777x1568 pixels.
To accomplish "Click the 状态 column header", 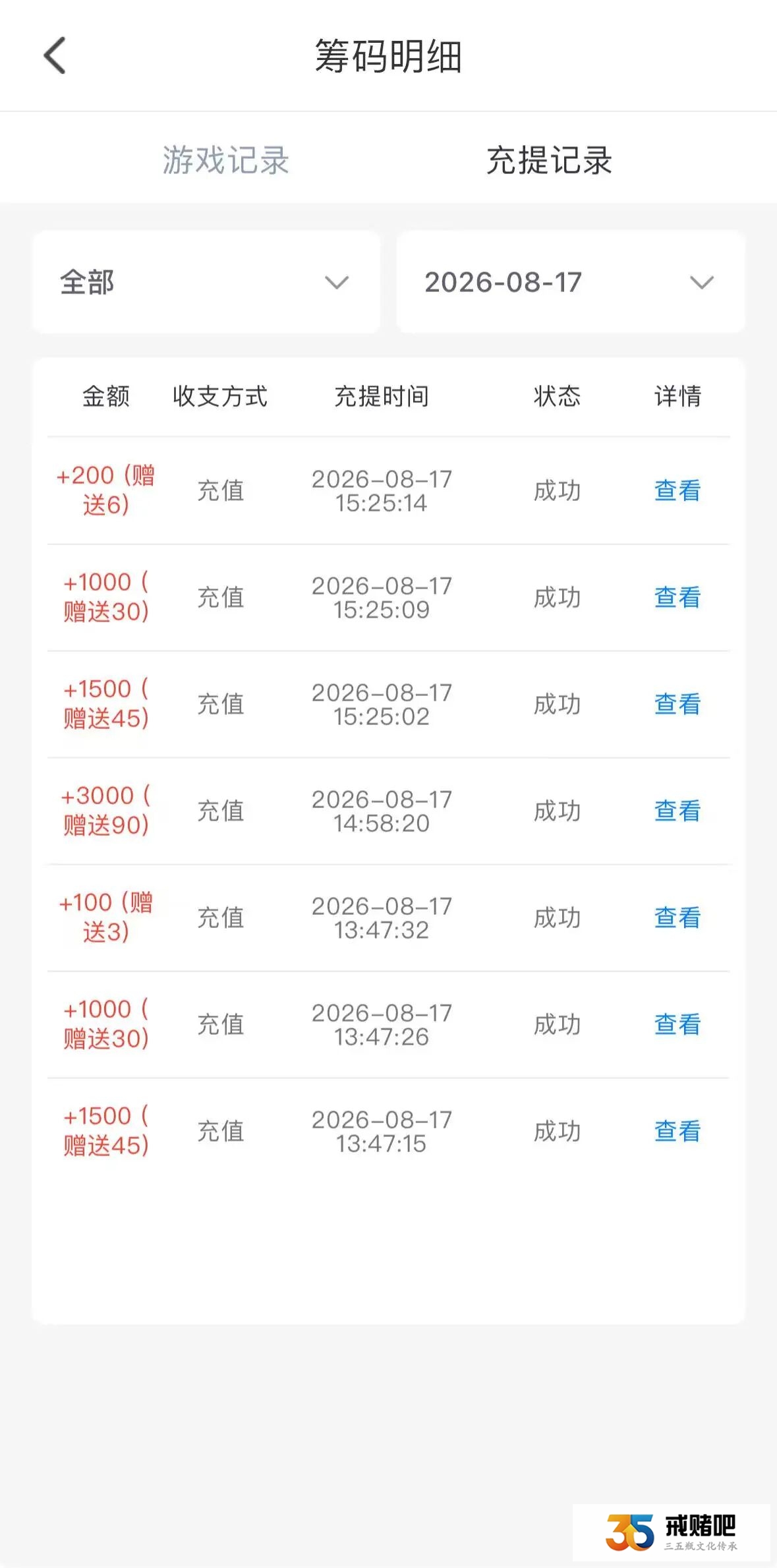I will pyautogui.click(x=557, y=396).
